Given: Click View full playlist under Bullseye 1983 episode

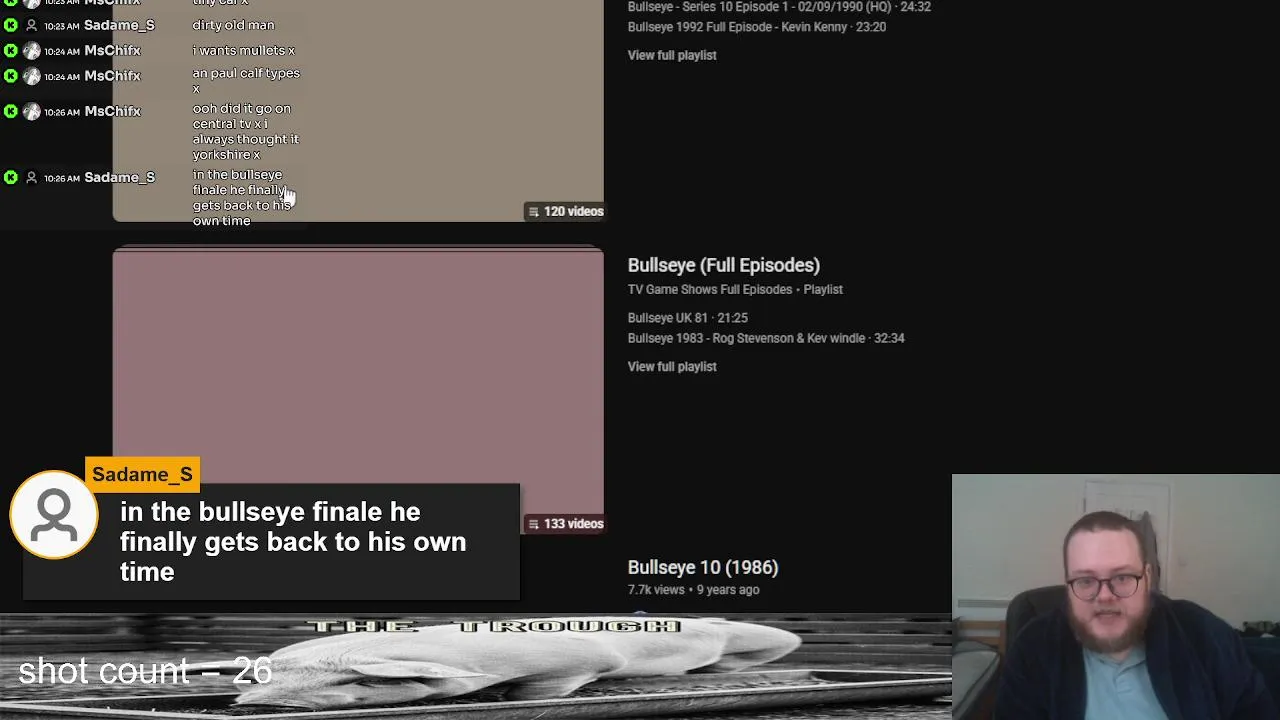Looking at the screenshot, I should point(672,366).
